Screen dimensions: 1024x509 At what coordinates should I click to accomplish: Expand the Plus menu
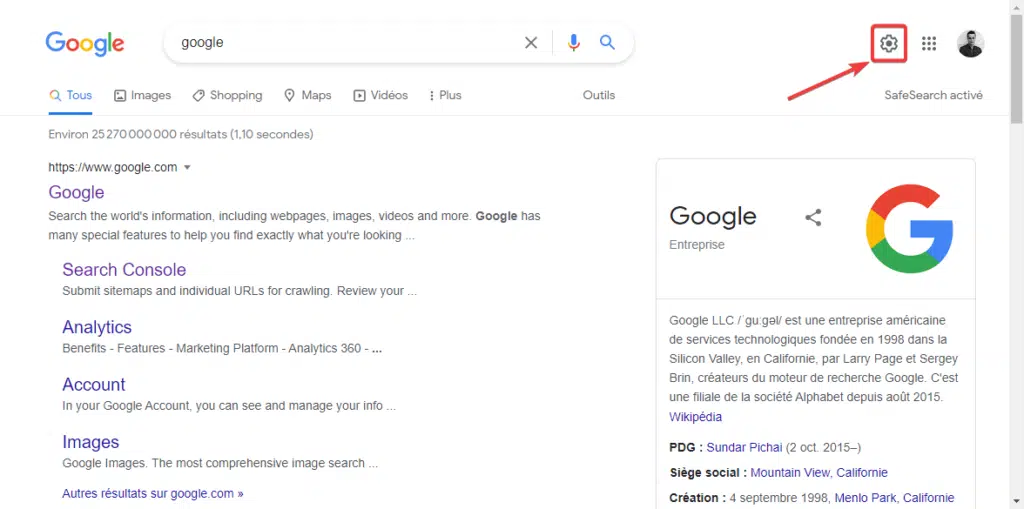point(445,95)
